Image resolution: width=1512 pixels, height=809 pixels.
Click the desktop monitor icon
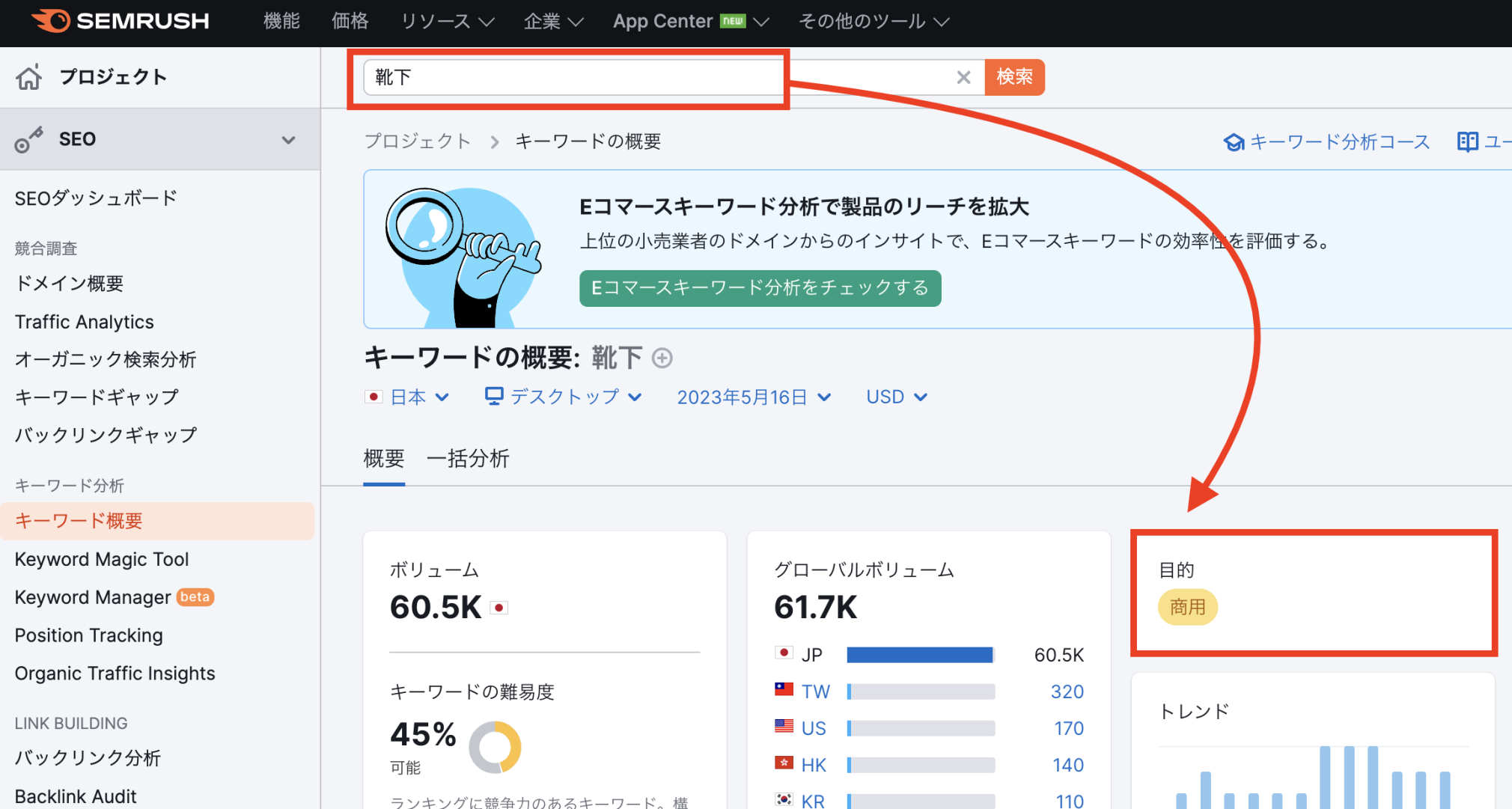click(494, 396)
